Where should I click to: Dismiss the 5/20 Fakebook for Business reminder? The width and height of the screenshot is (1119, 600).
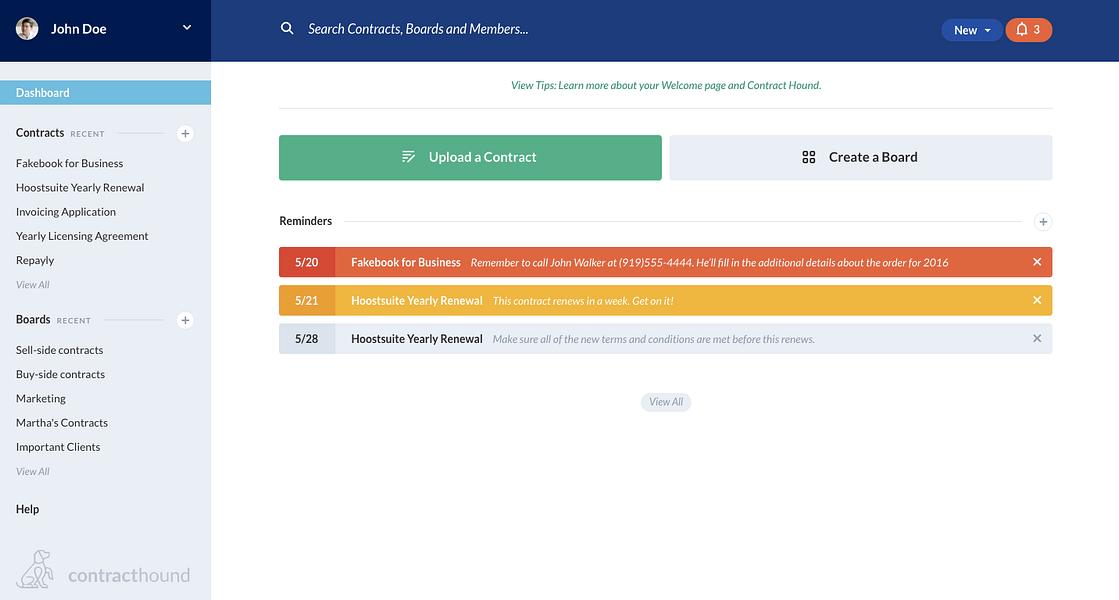pos(1037,262)
